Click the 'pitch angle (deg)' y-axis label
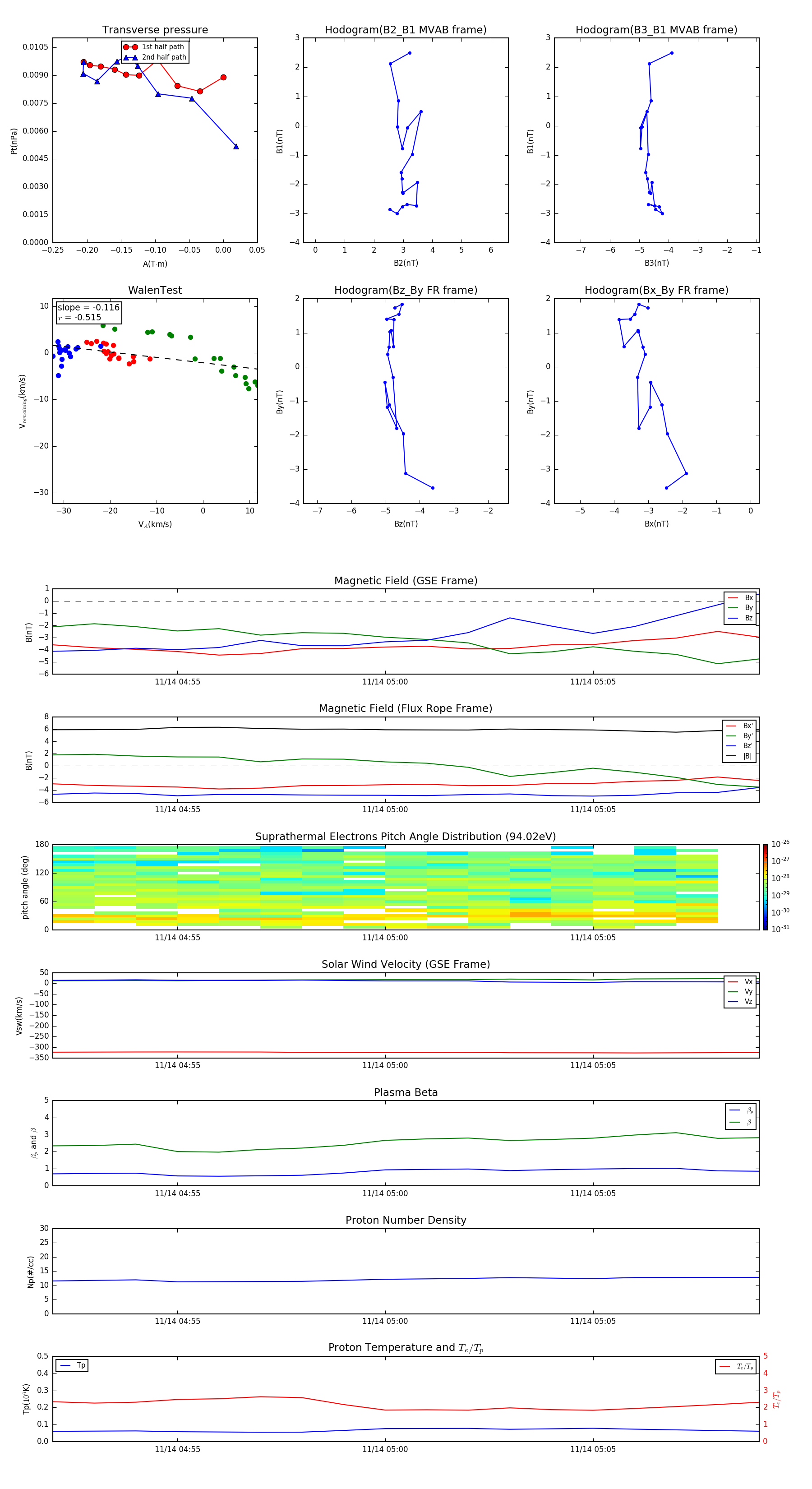The width and height of the screenshot is (812, 1489). click(x=25, y=887)
